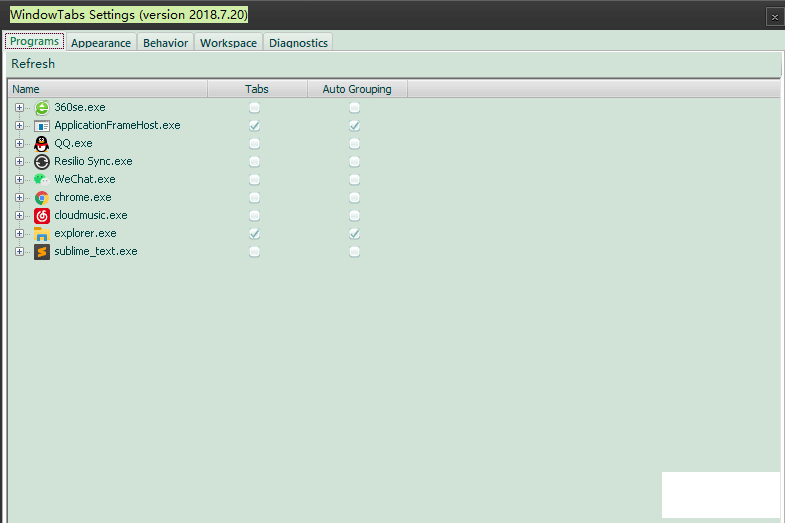Click the ApplicationFrameHost.exe window icon

point(42,126)
